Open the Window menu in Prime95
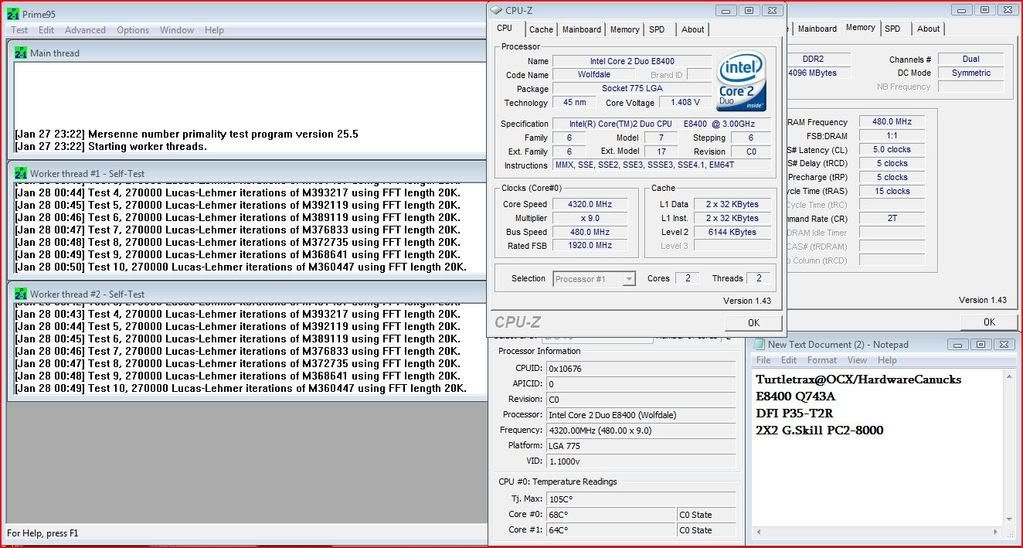1023x548 pixels. click(x=177, y=30)
